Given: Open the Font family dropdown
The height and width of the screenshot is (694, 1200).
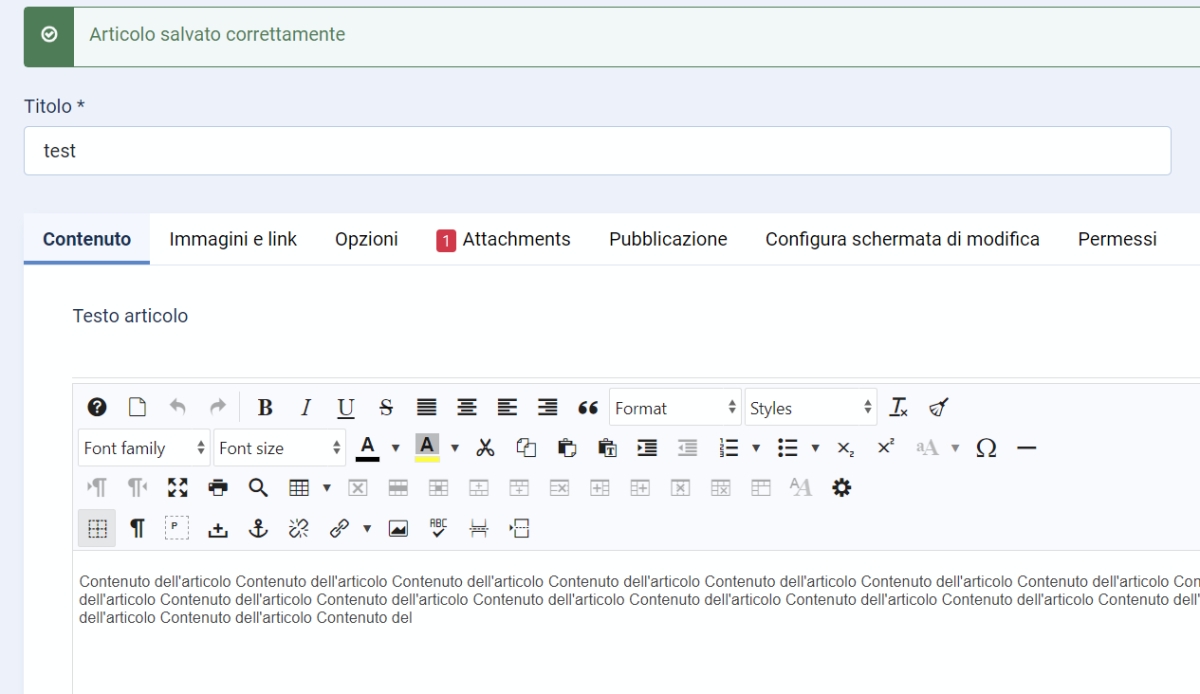Looking at the screenshot, I should pos(145,448).
